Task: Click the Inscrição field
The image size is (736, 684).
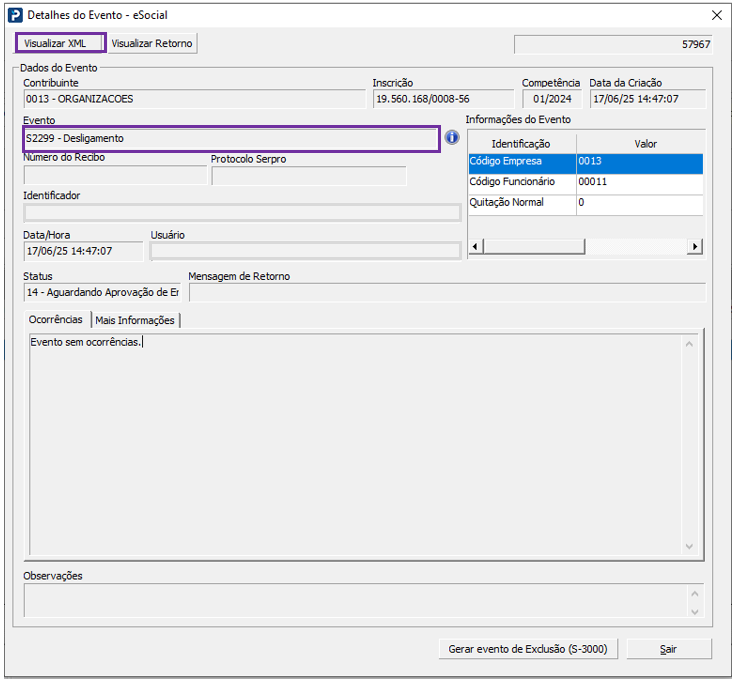Action: [443, 99]
